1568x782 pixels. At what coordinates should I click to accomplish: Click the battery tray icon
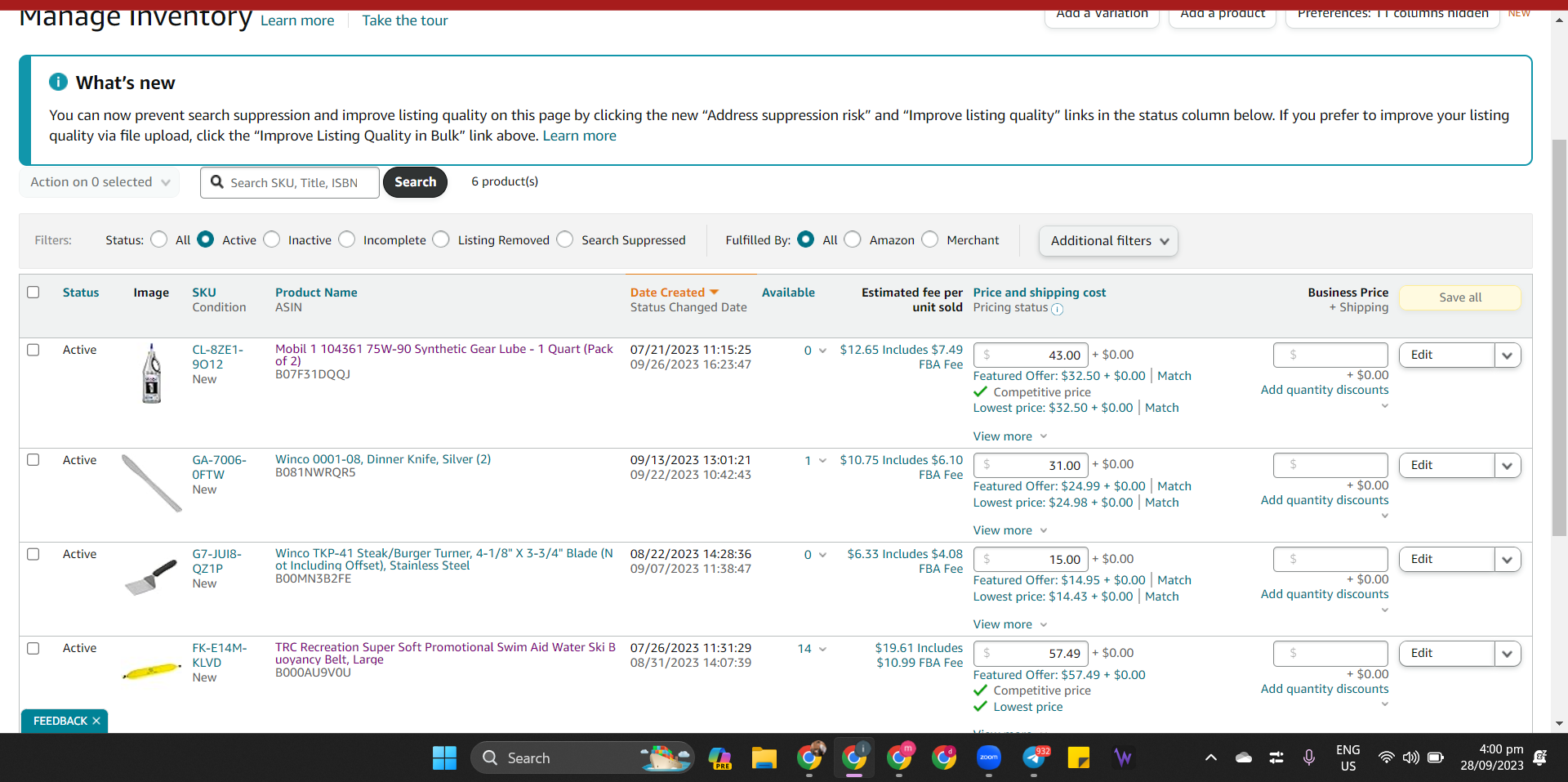(1436, 757)
